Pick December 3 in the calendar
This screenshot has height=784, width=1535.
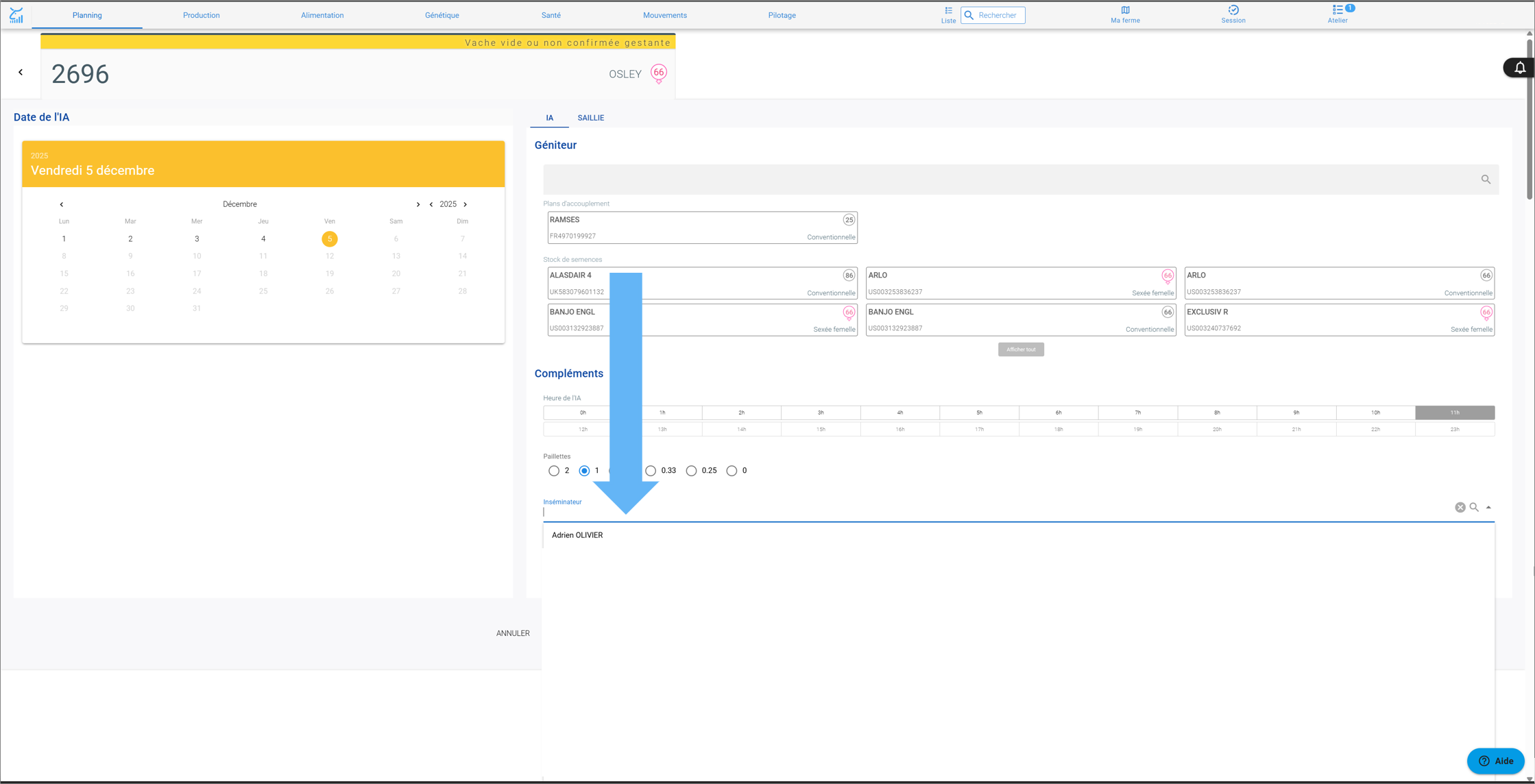[197, 238]
